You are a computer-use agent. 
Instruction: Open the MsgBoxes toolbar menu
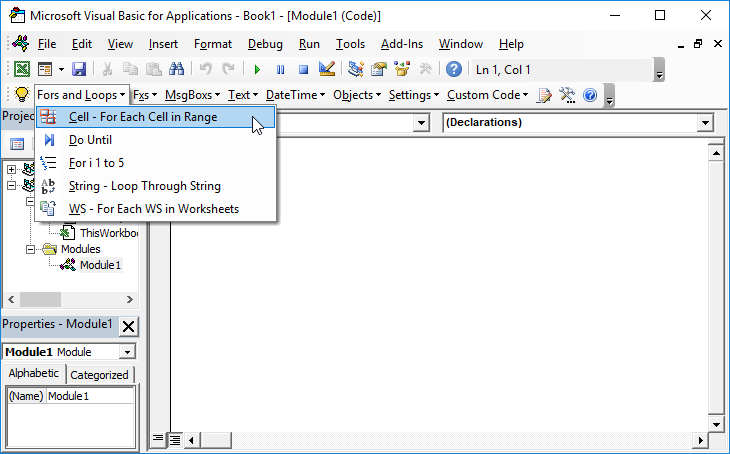click(x=192, y=95)
